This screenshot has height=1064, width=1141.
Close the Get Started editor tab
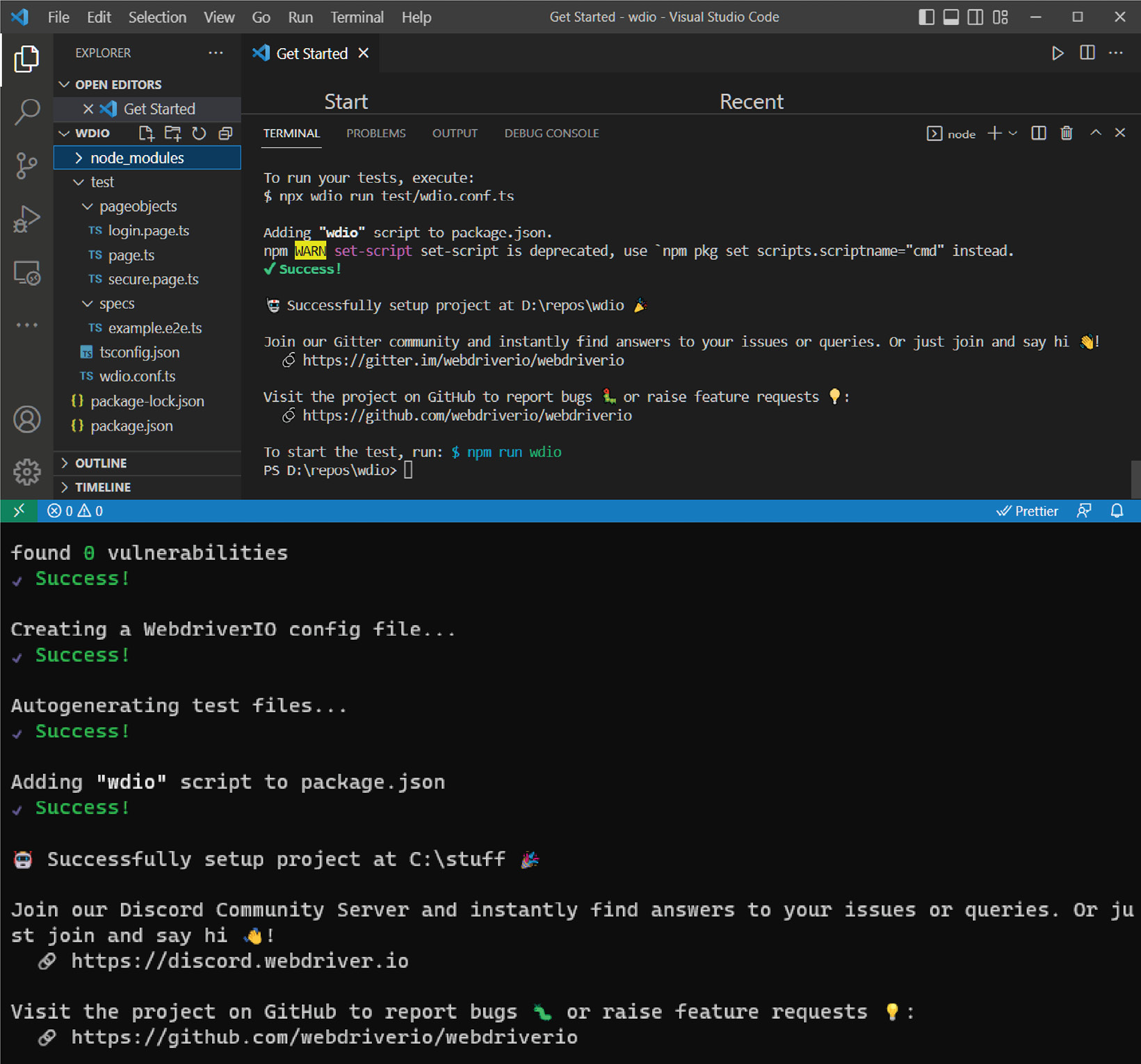click(x=364, y=54)
